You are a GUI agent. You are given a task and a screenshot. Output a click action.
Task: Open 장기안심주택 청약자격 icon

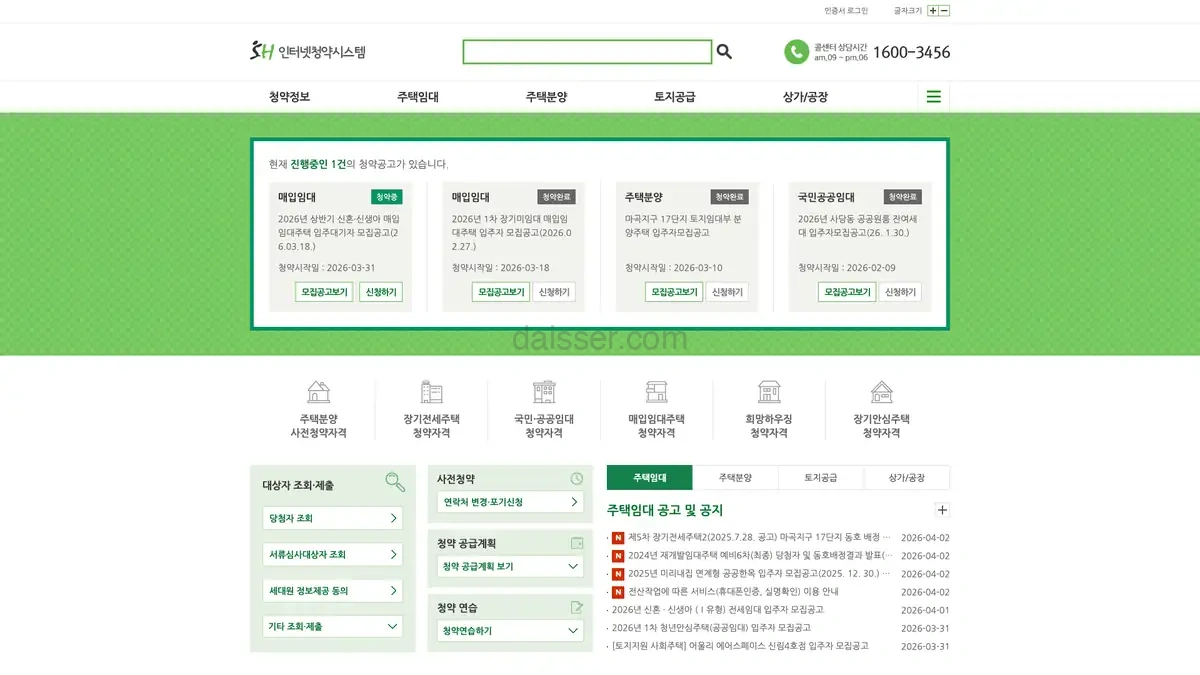coord(881,391)
